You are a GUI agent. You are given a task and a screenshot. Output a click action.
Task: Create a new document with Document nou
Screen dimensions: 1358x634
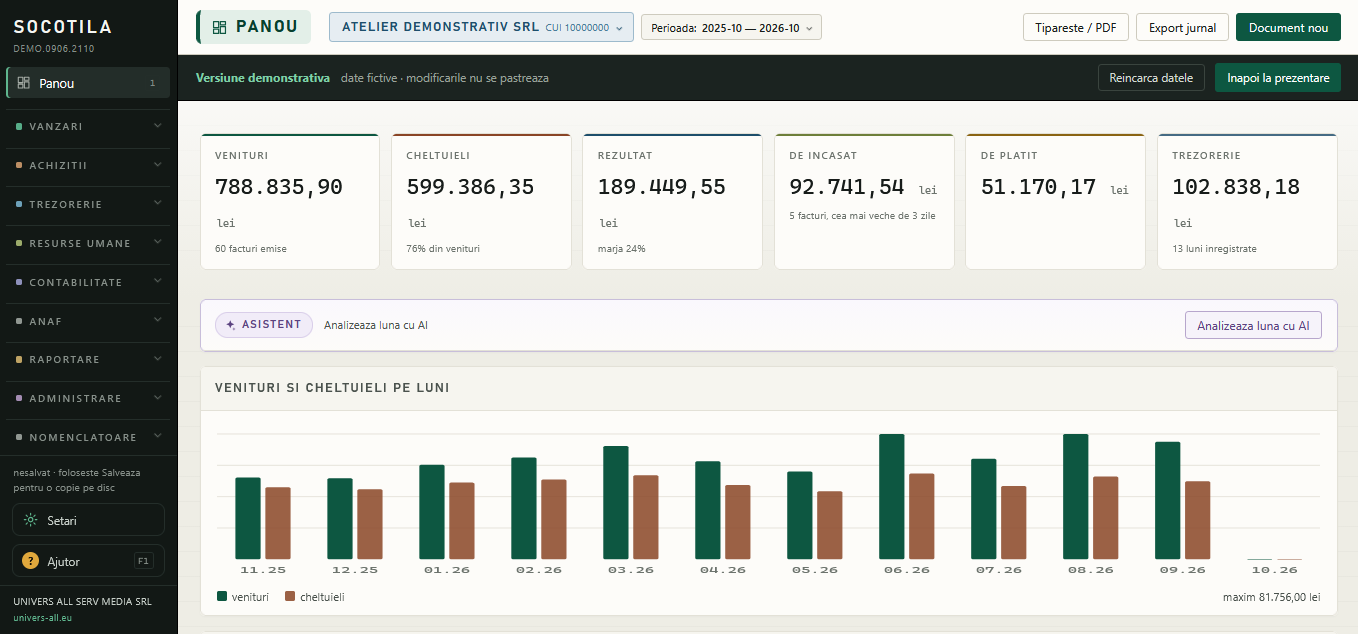coord(1288,27)
